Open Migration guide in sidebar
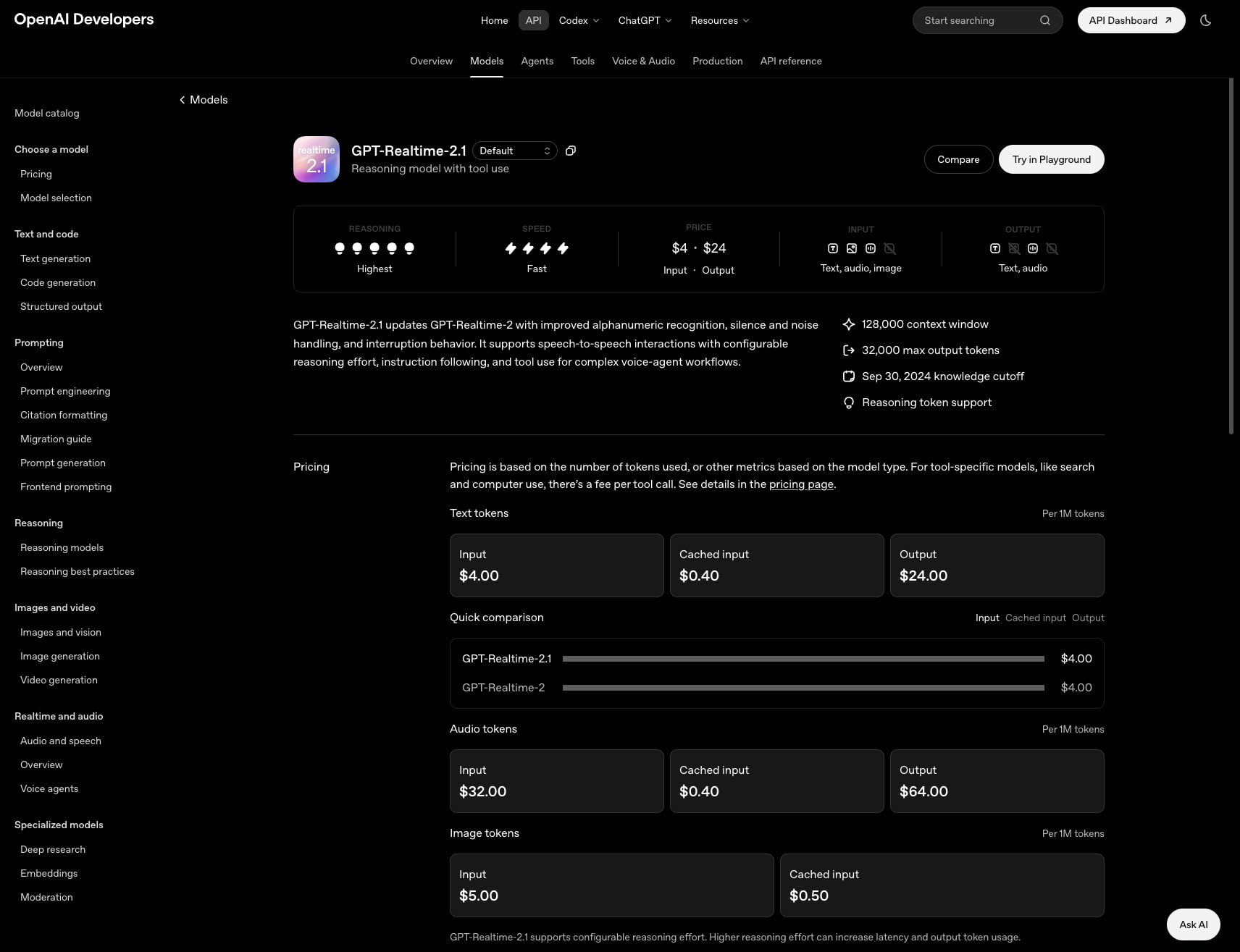The image size is (1240, 952). point(56,439)
